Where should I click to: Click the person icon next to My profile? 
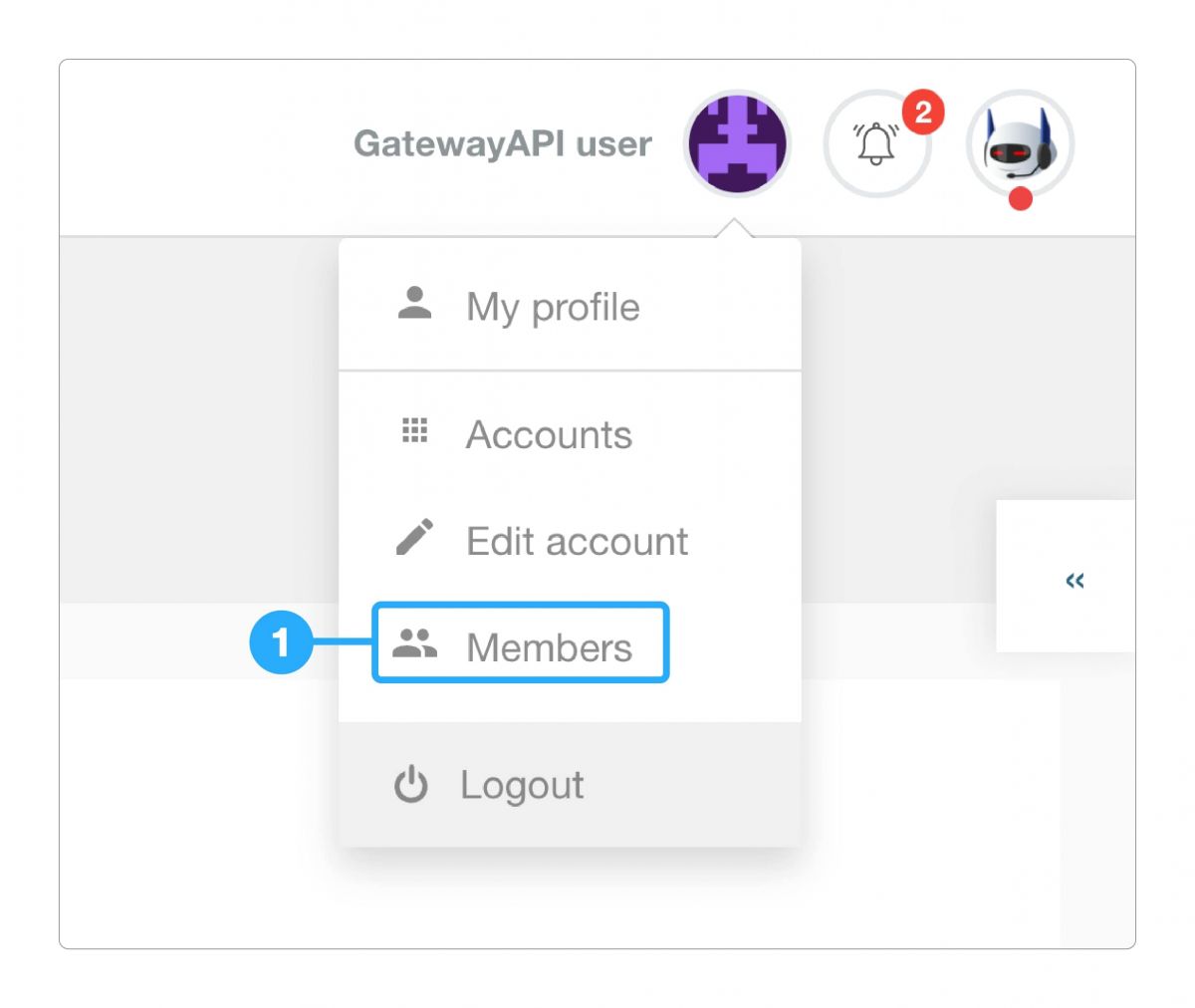click(x=414, y=304)
